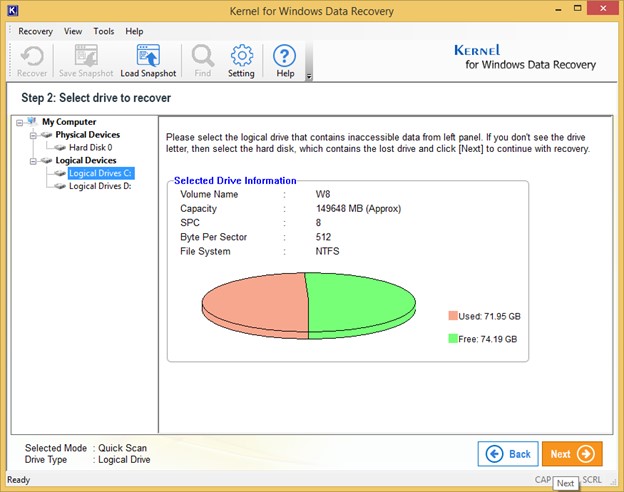Click the orange Next button
624x492 pixels.
point(572,454)
